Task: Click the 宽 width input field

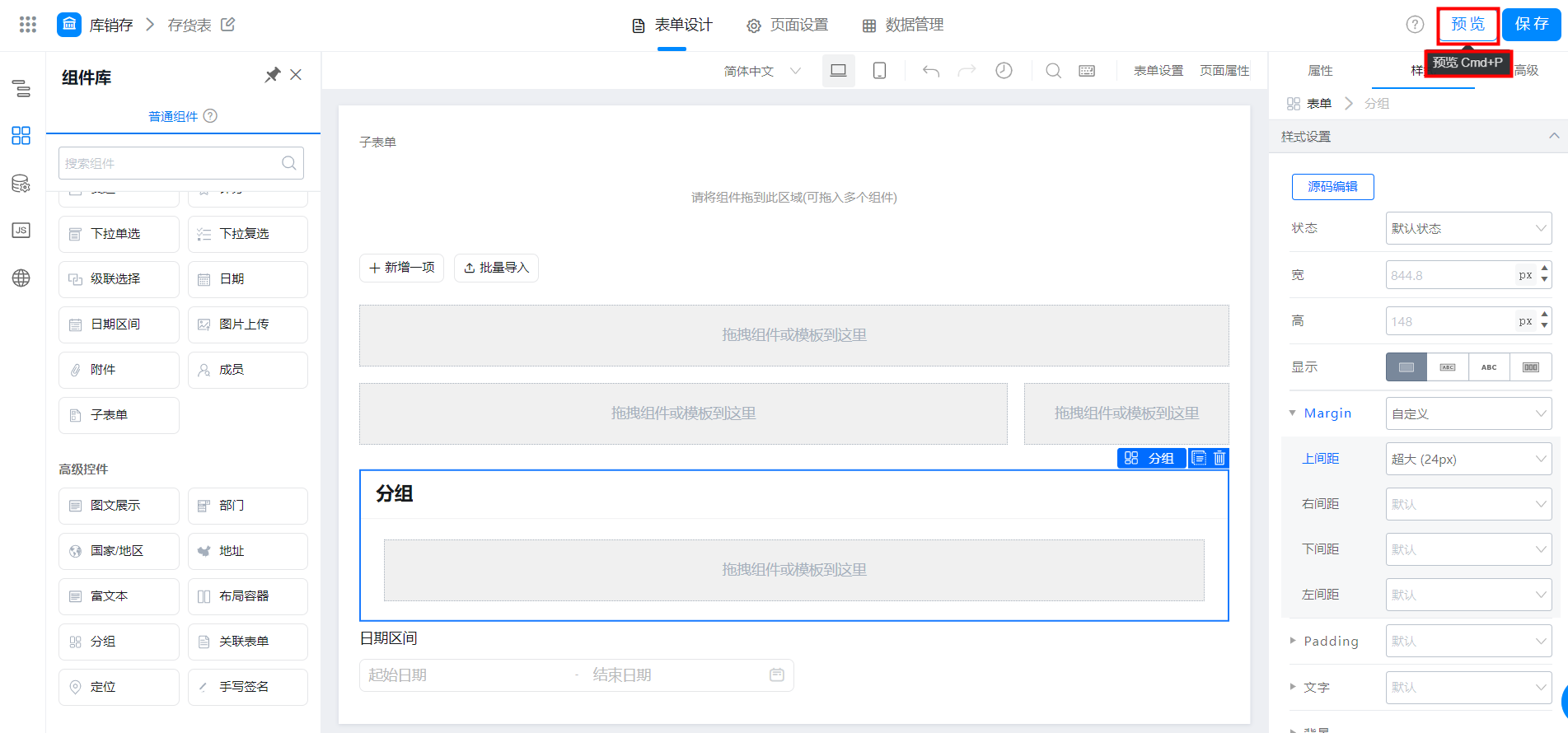Action: (1450, 275)
